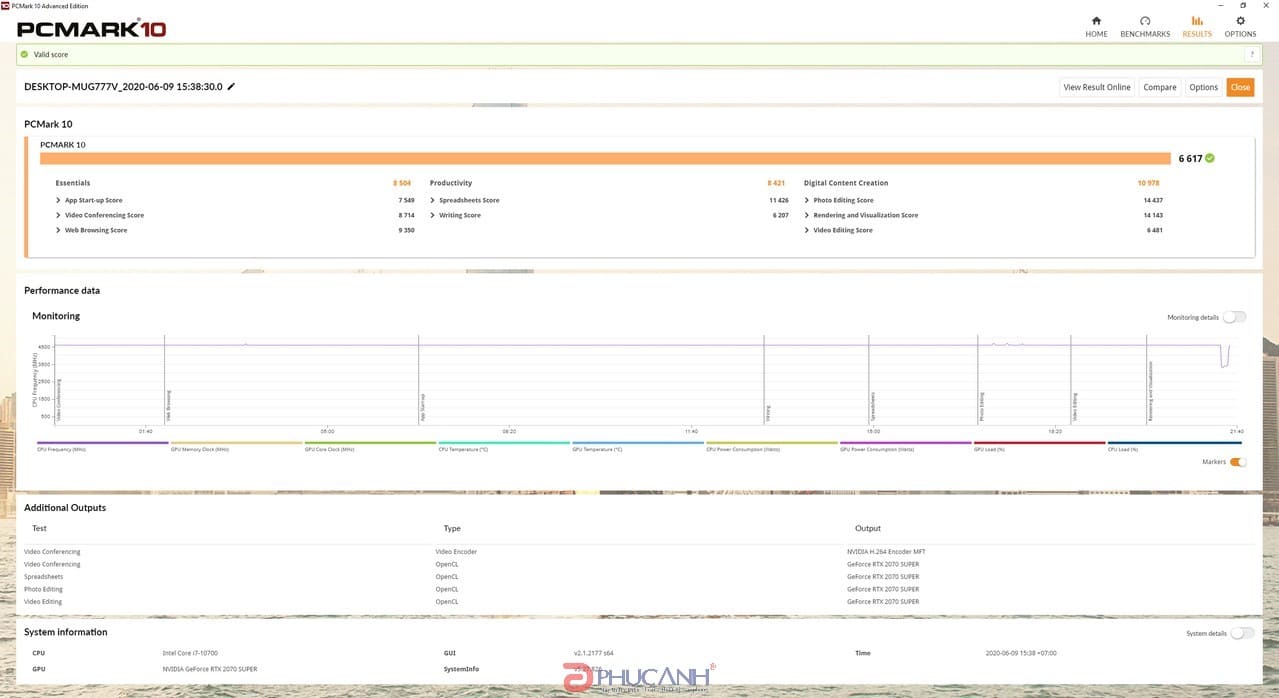Expand the Writing Score row

pos(433,215)
